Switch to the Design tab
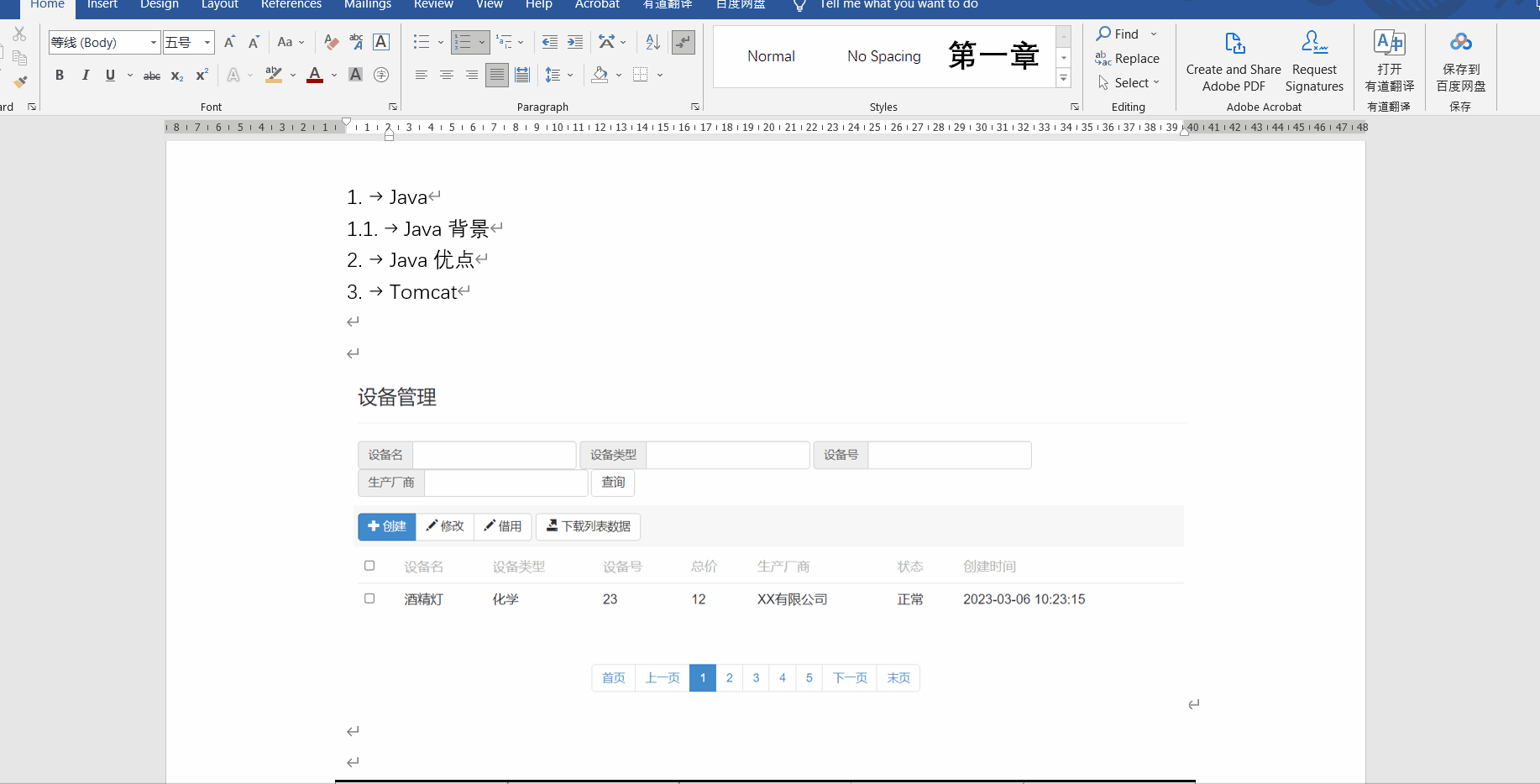This screenshot has width=1540, height=784. [160, 5]
